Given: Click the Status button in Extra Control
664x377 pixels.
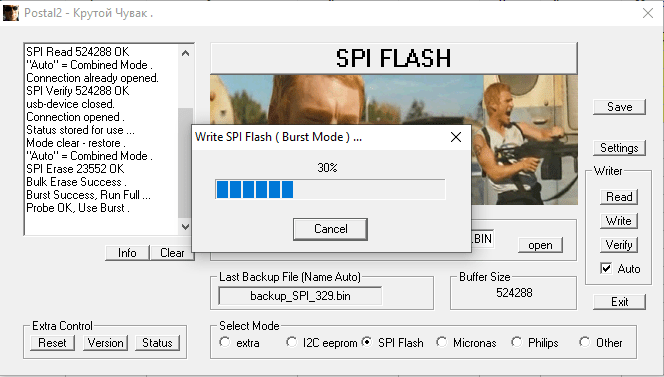Looking at the screenshot, I should click(157, 343).
